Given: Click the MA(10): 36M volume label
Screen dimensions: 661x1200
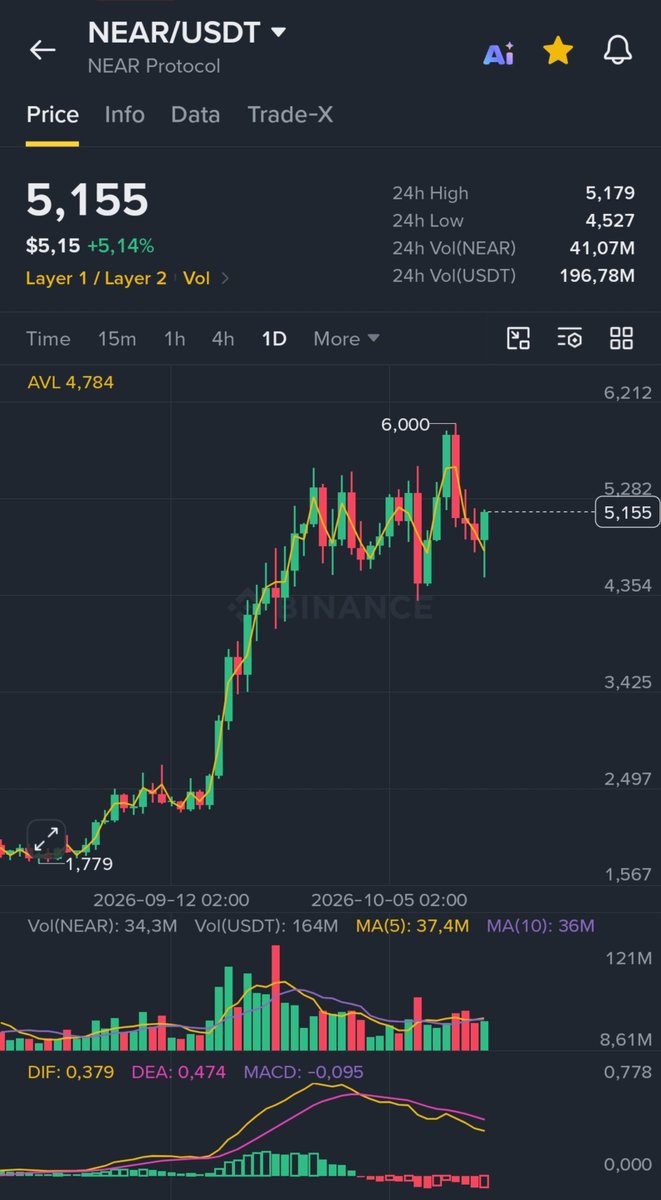Looking at the screenshot, I should click(x=541, y=926).
